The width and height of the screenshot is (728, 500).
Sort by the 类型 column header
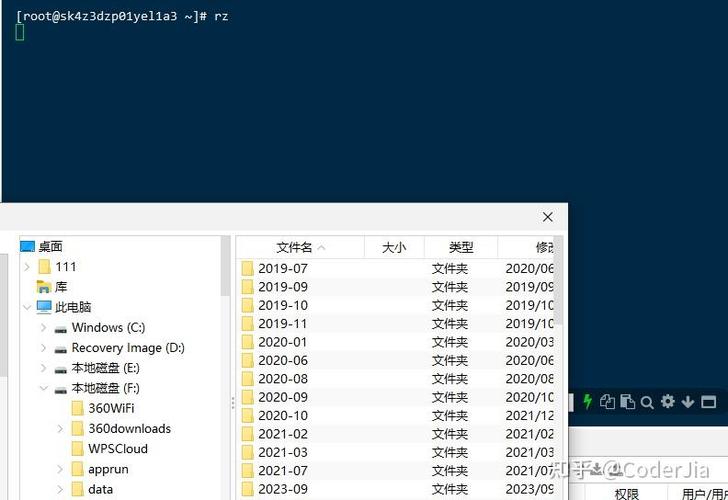(461, 247)
